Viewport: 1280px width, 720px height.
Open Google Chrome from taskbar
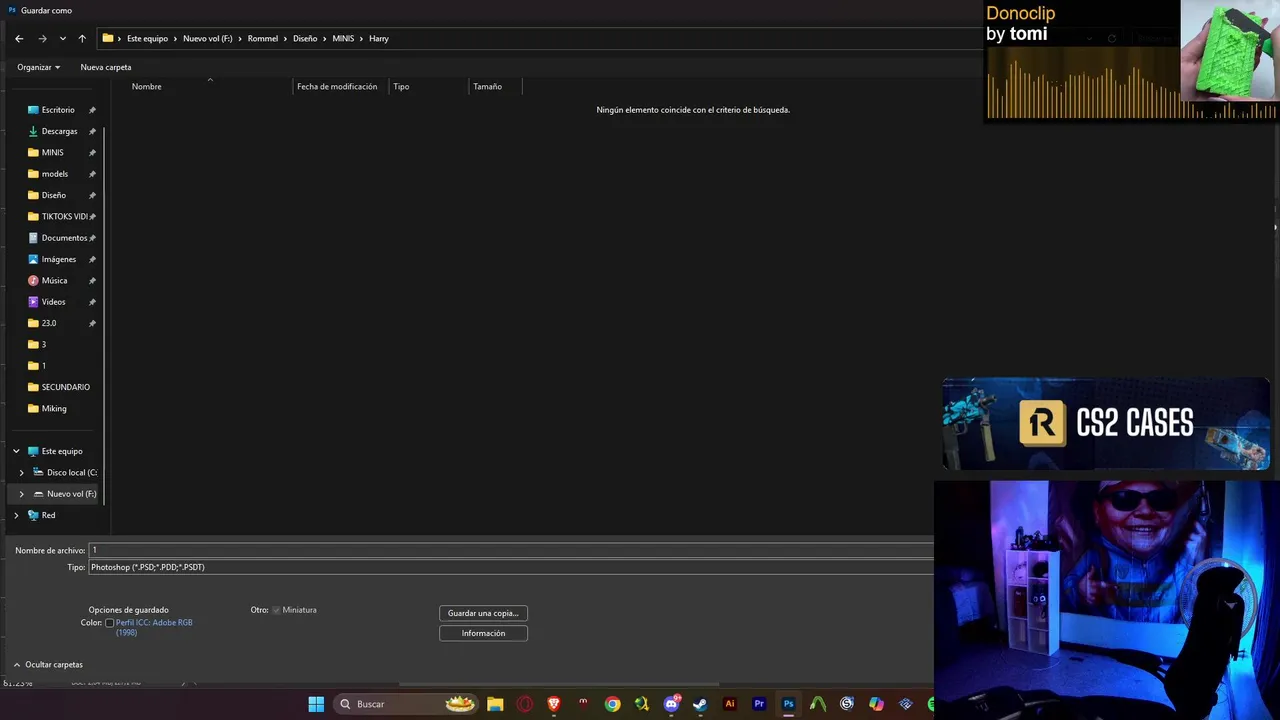tap(612, 704)
